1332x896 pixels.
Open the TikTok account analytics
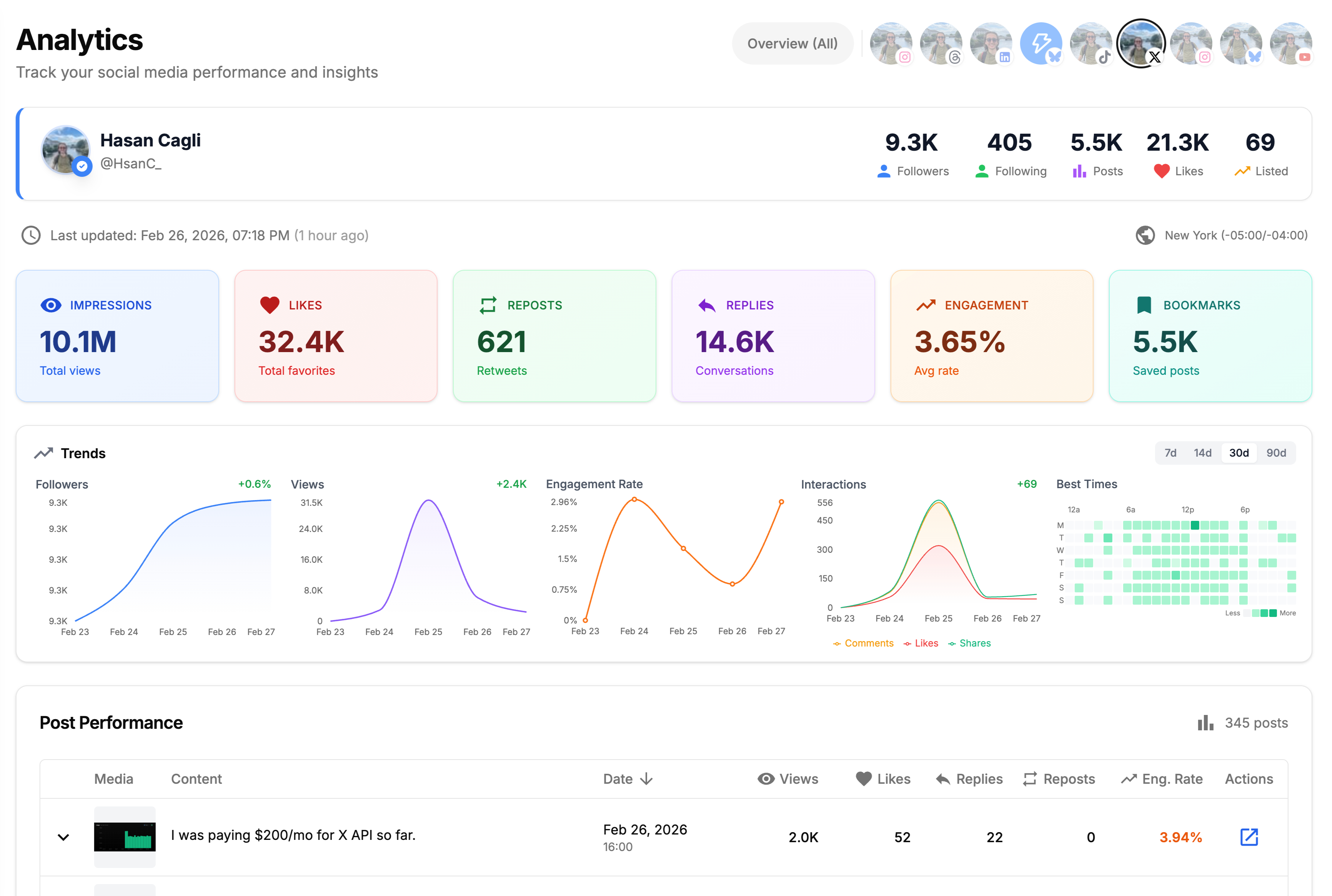(x=1091, y=43)
